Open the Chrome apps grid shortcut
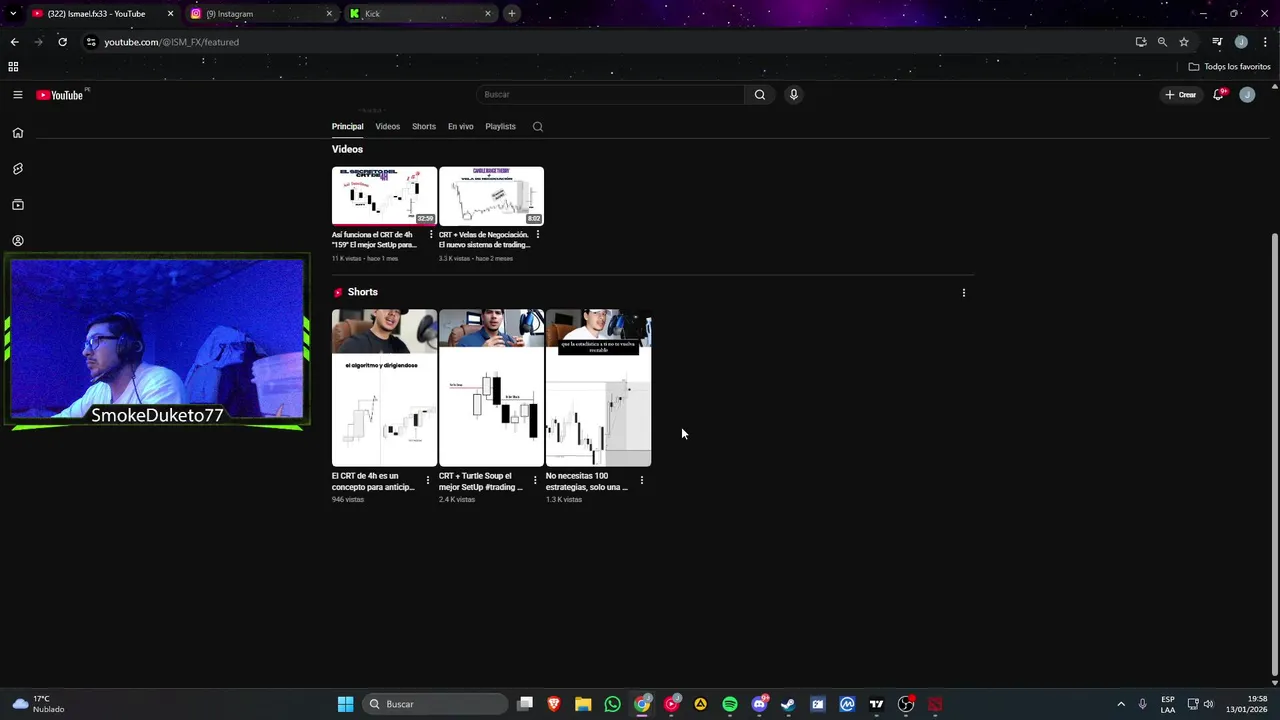This screenshot has width=1280, height=720. coord(13,67)
